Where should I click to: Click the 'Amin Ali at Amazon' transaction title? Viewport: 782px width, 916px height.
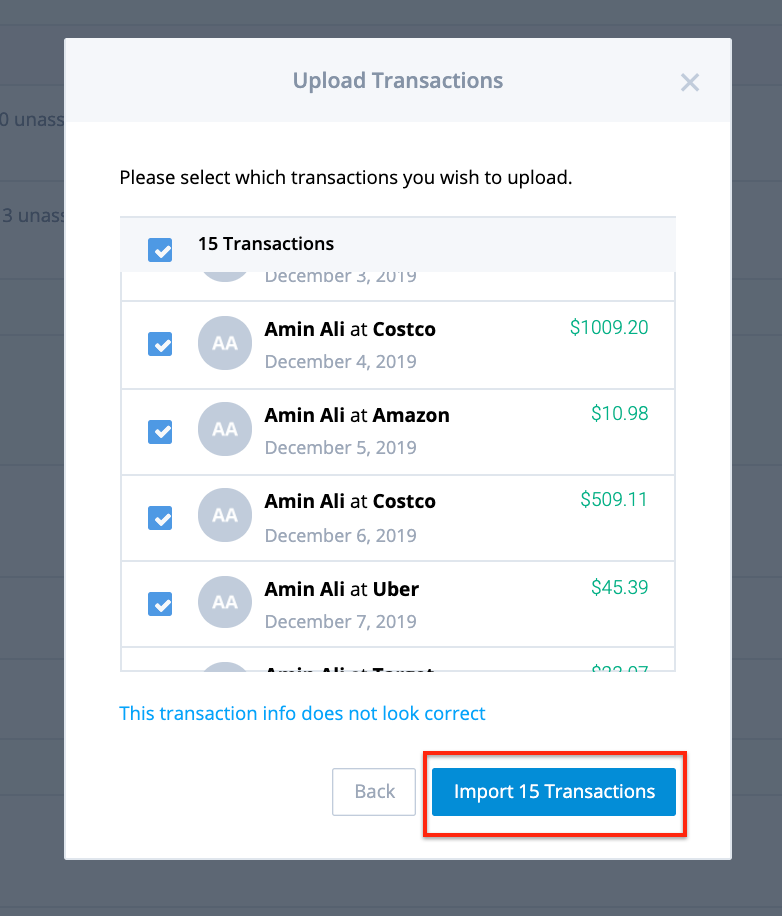tap(357, 415)
